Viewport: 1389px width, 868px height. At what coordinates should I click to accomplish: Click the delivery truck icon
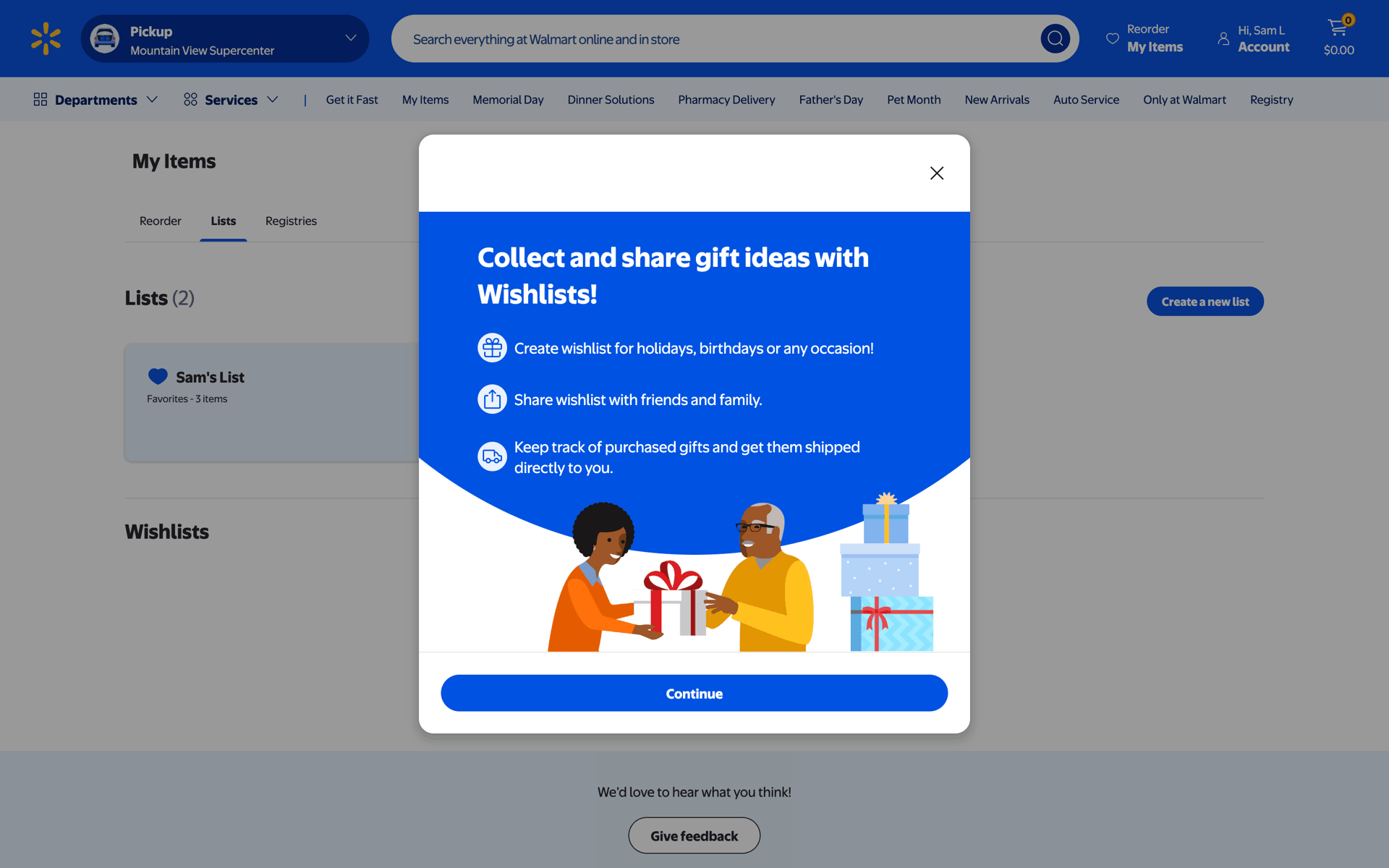(492, 456)
